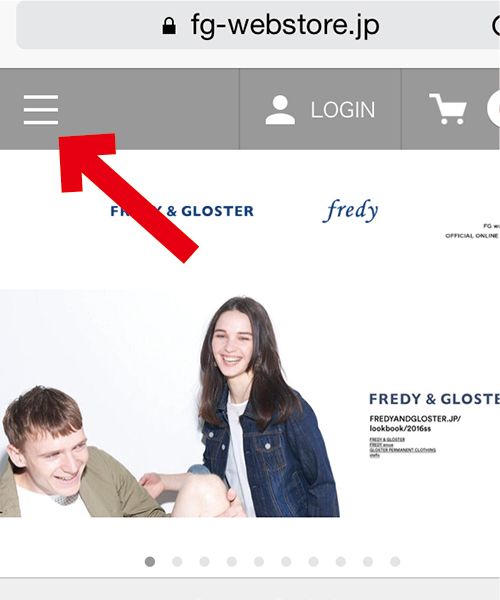The height and width of the screenshot is (600, 500).
Task: Select the fg-webstore.jp address bar
Action: 258,25
